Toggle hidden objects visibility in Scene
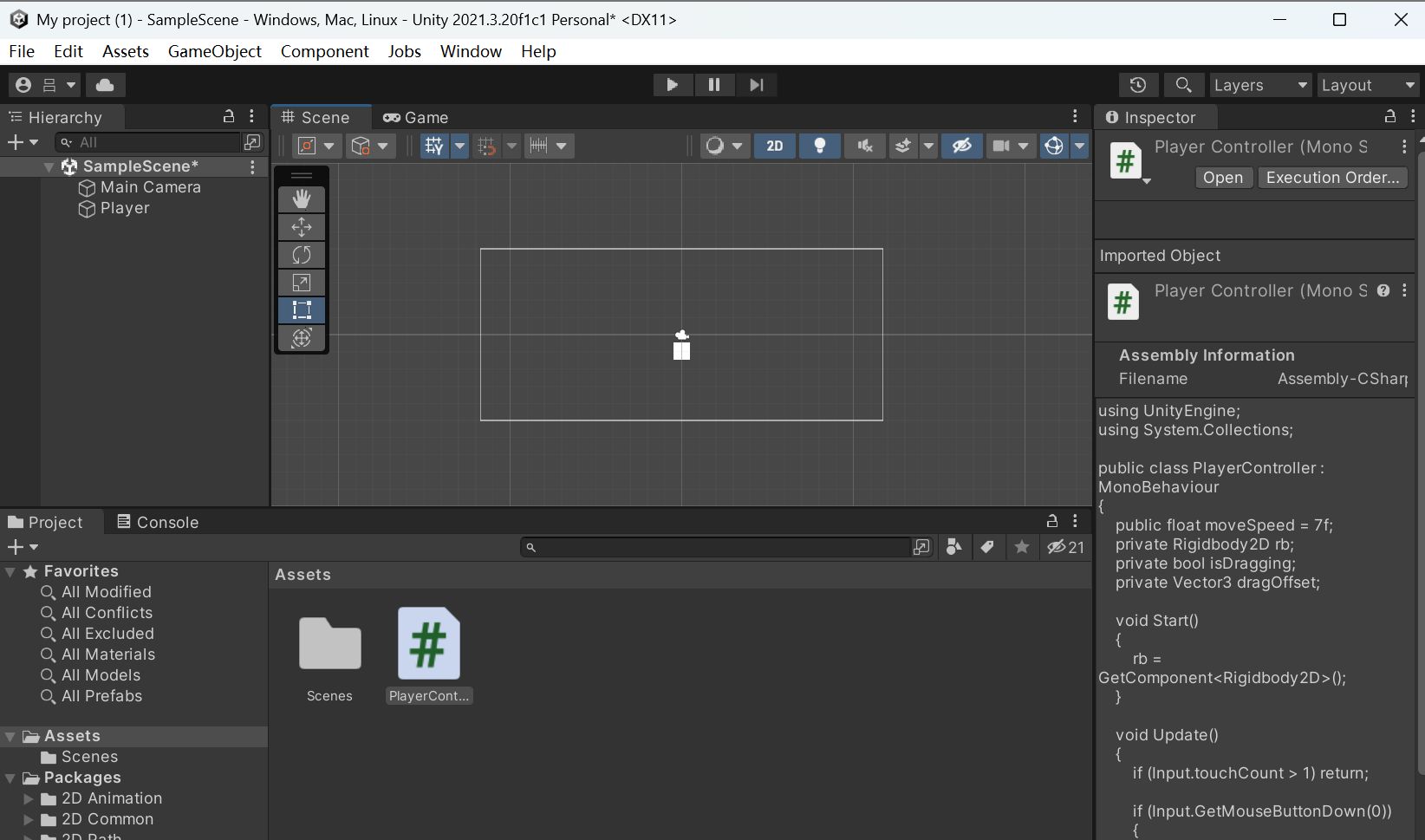The height and width of the screenshot is (840, 1425). [x=962, y=146]
